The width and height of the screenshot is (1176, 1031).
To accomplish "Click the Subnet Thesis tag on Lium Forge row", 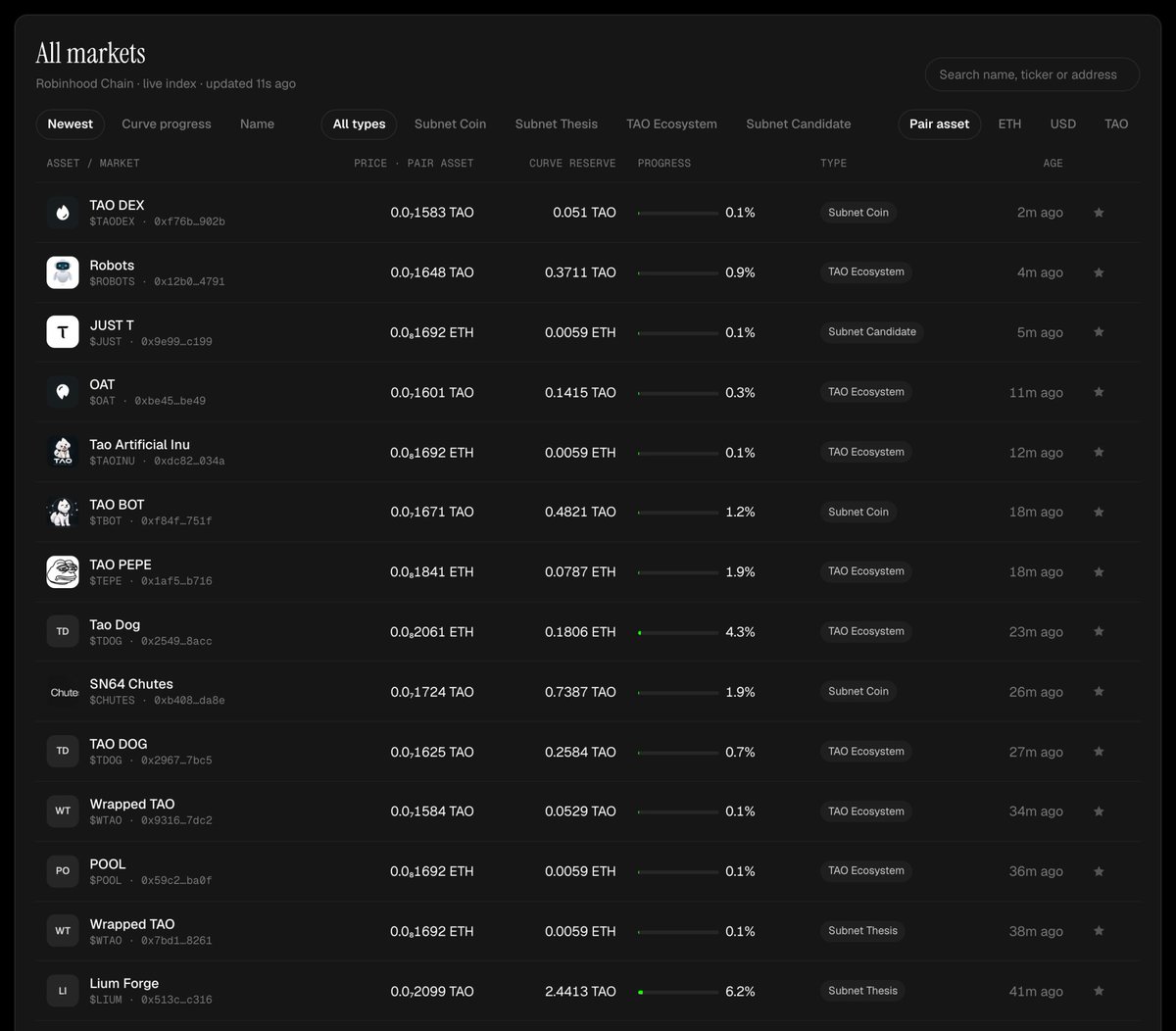I will click(862, 991).
